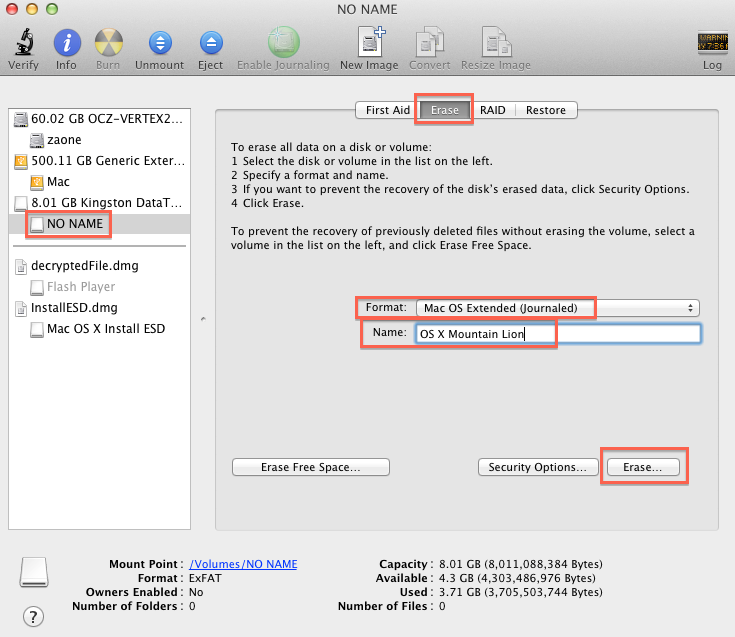Screen dimensions: 735x637
Task: Select the Mac volume
Action: (x=99, y=182)
